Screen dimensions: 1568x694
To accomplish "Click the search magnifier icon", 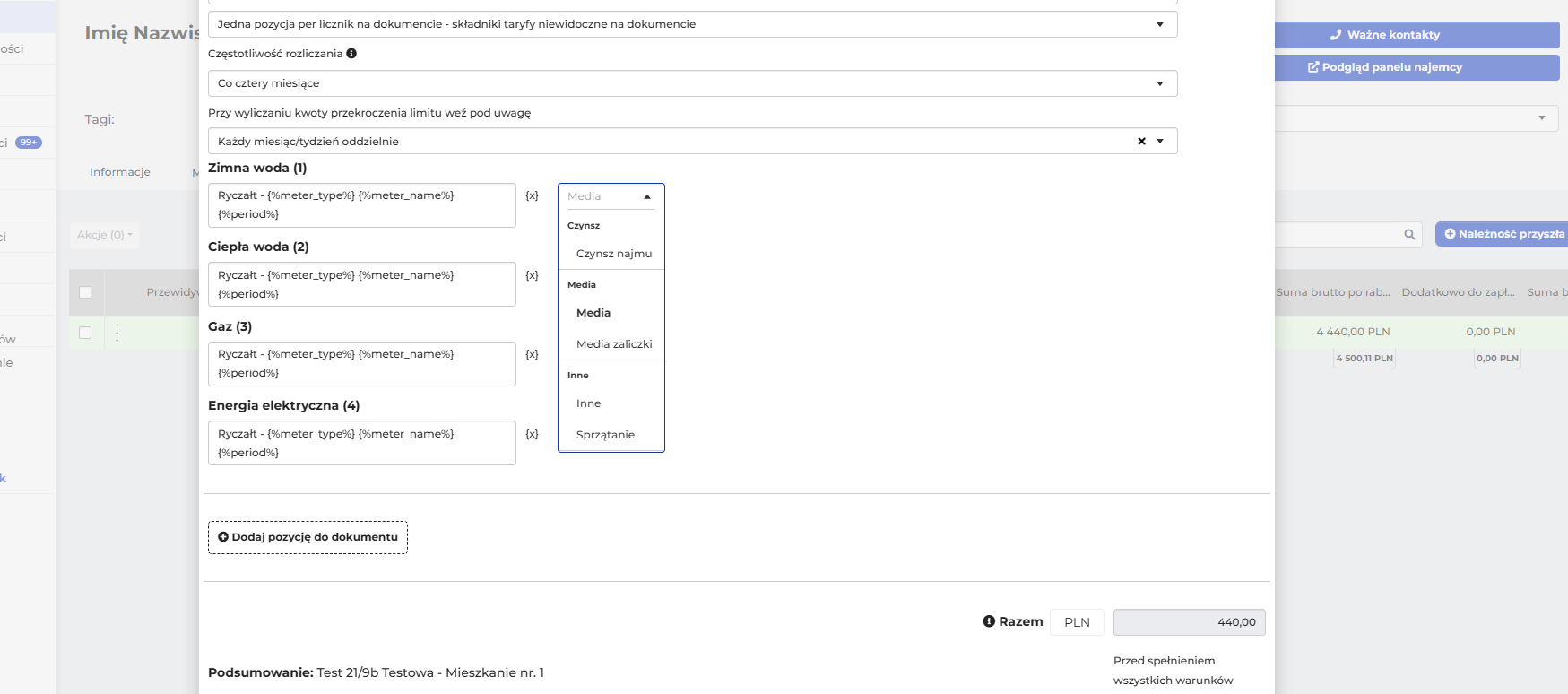I will (1409, 235).
